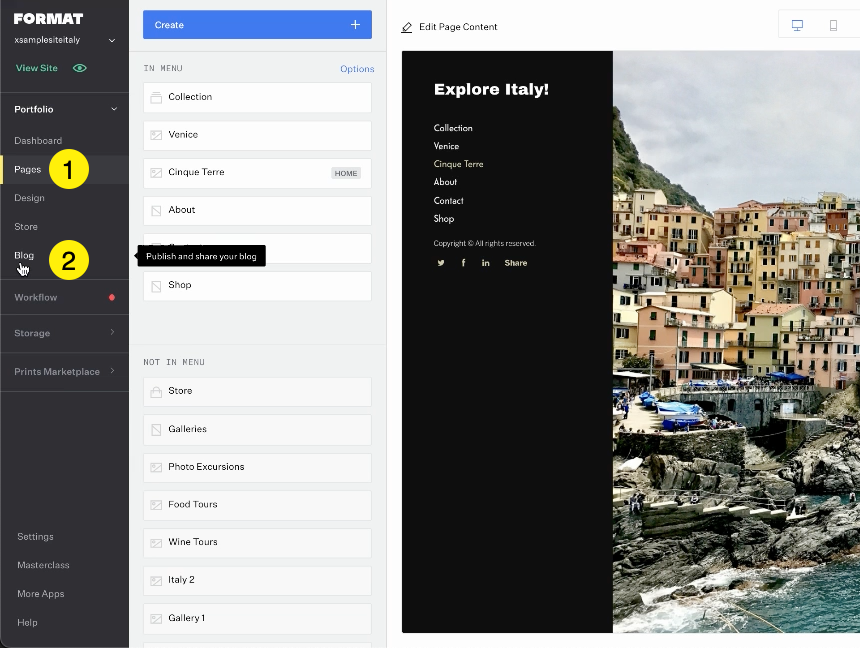860x648 pixels.
Task: Open Masterclass in the sidebar
Action: point(43,565)
